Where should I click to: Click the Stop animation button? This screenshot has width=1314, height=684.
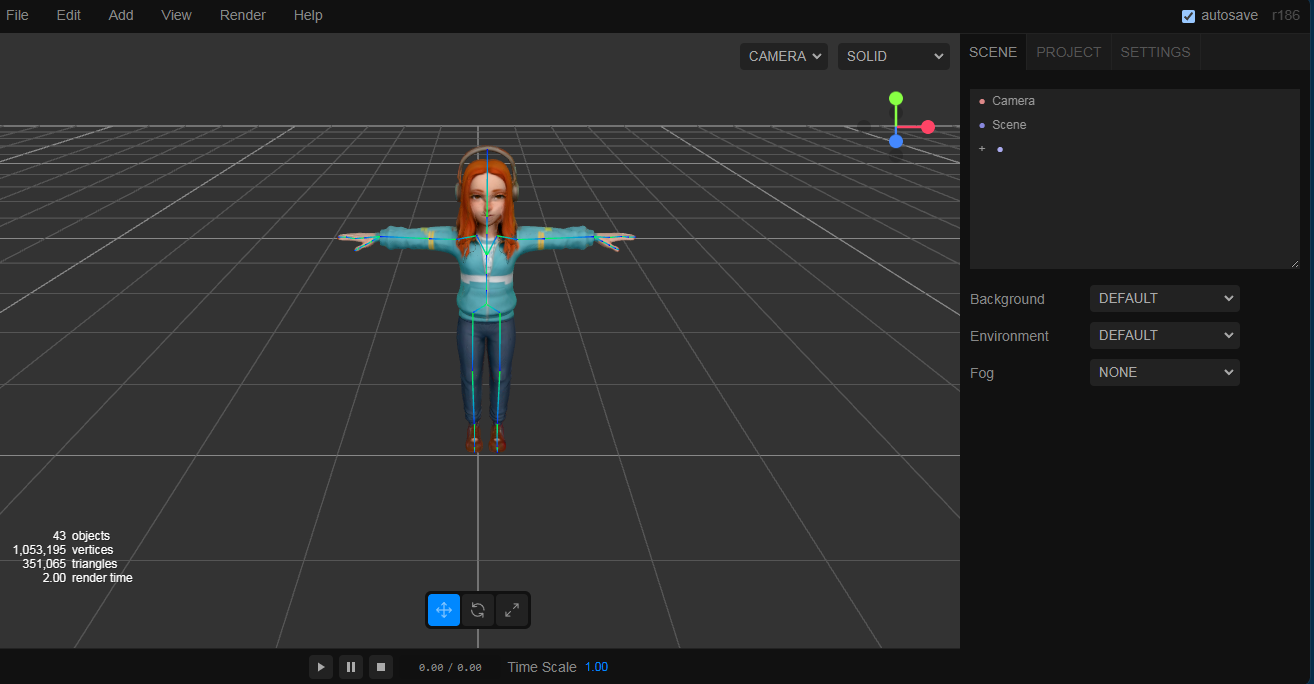tap(380, 667)
